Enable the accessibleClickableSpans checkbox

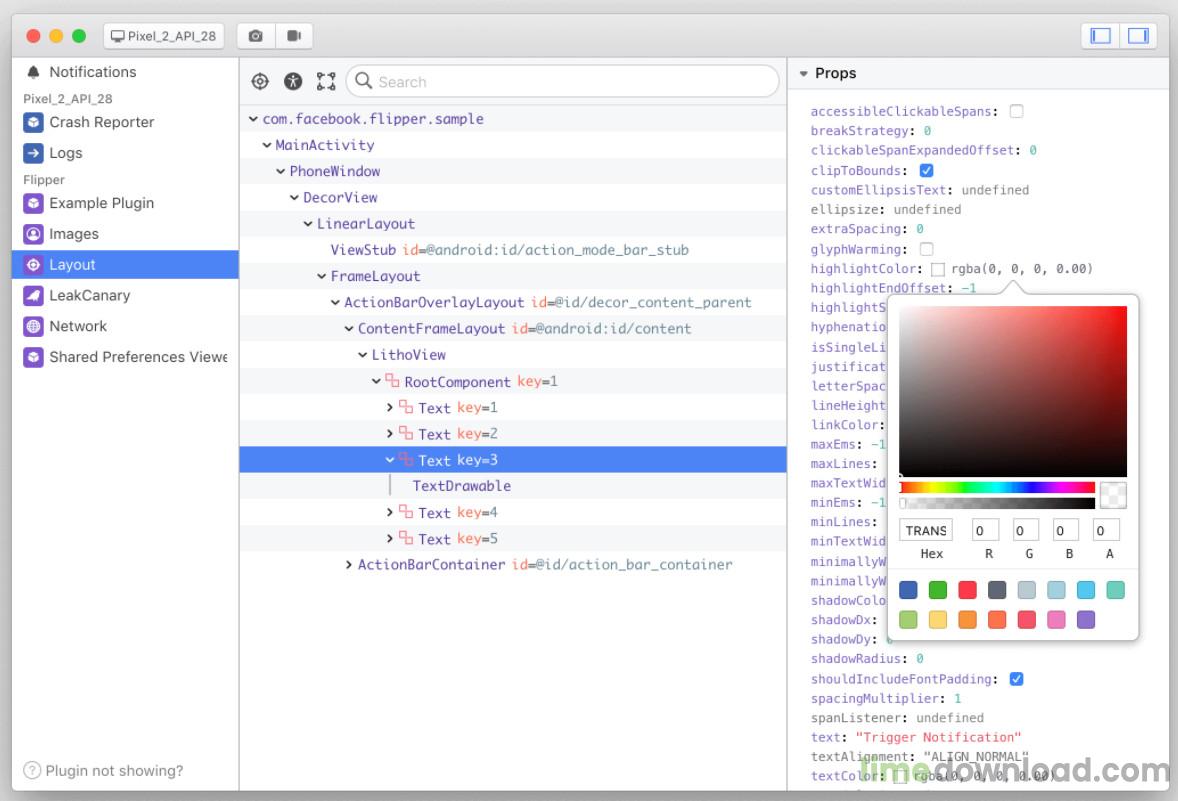tap(1016, 112)
